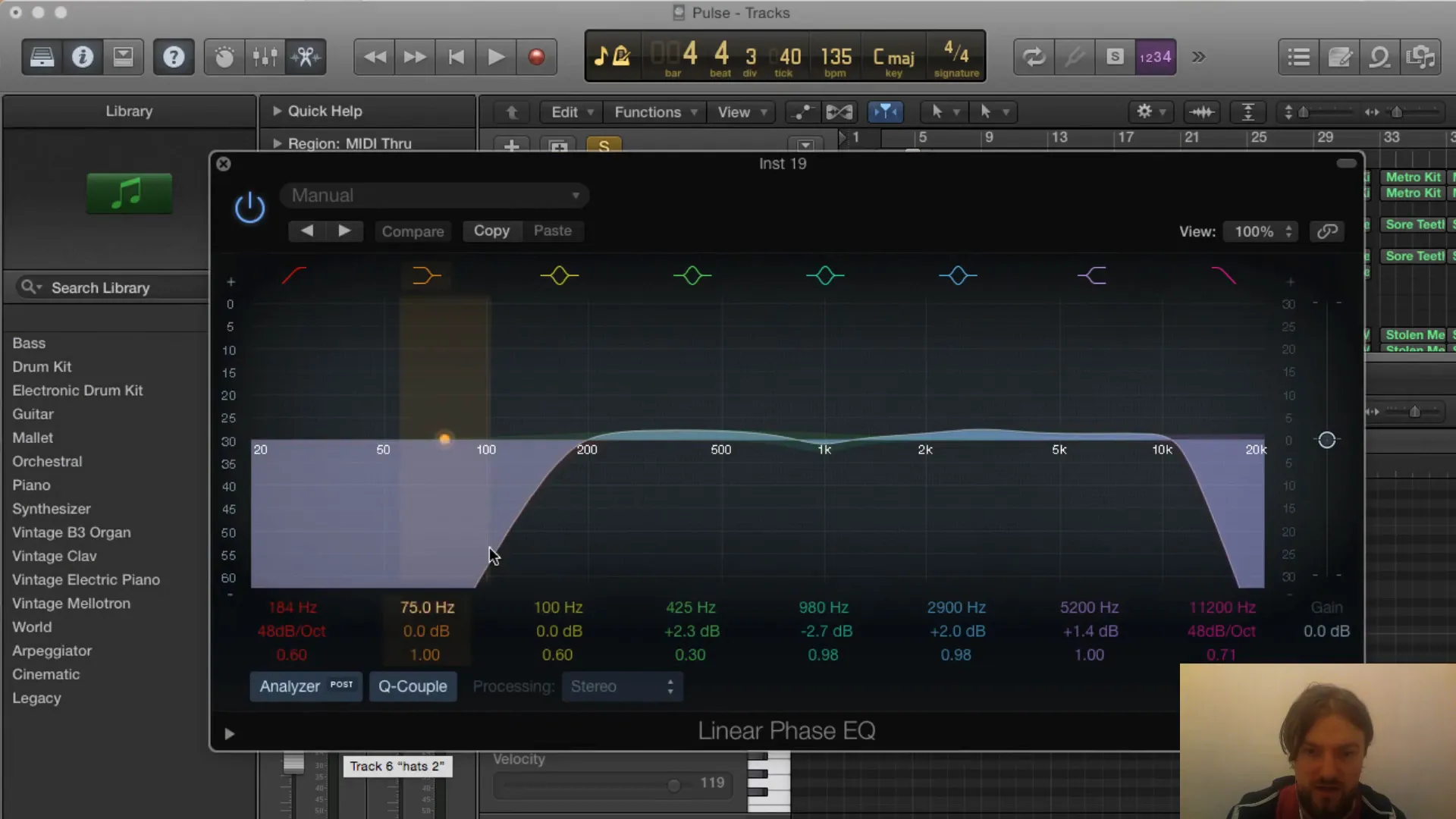Select the scissors/cut tool icon
Screen dimensions: 1456x819
(306, 57)
